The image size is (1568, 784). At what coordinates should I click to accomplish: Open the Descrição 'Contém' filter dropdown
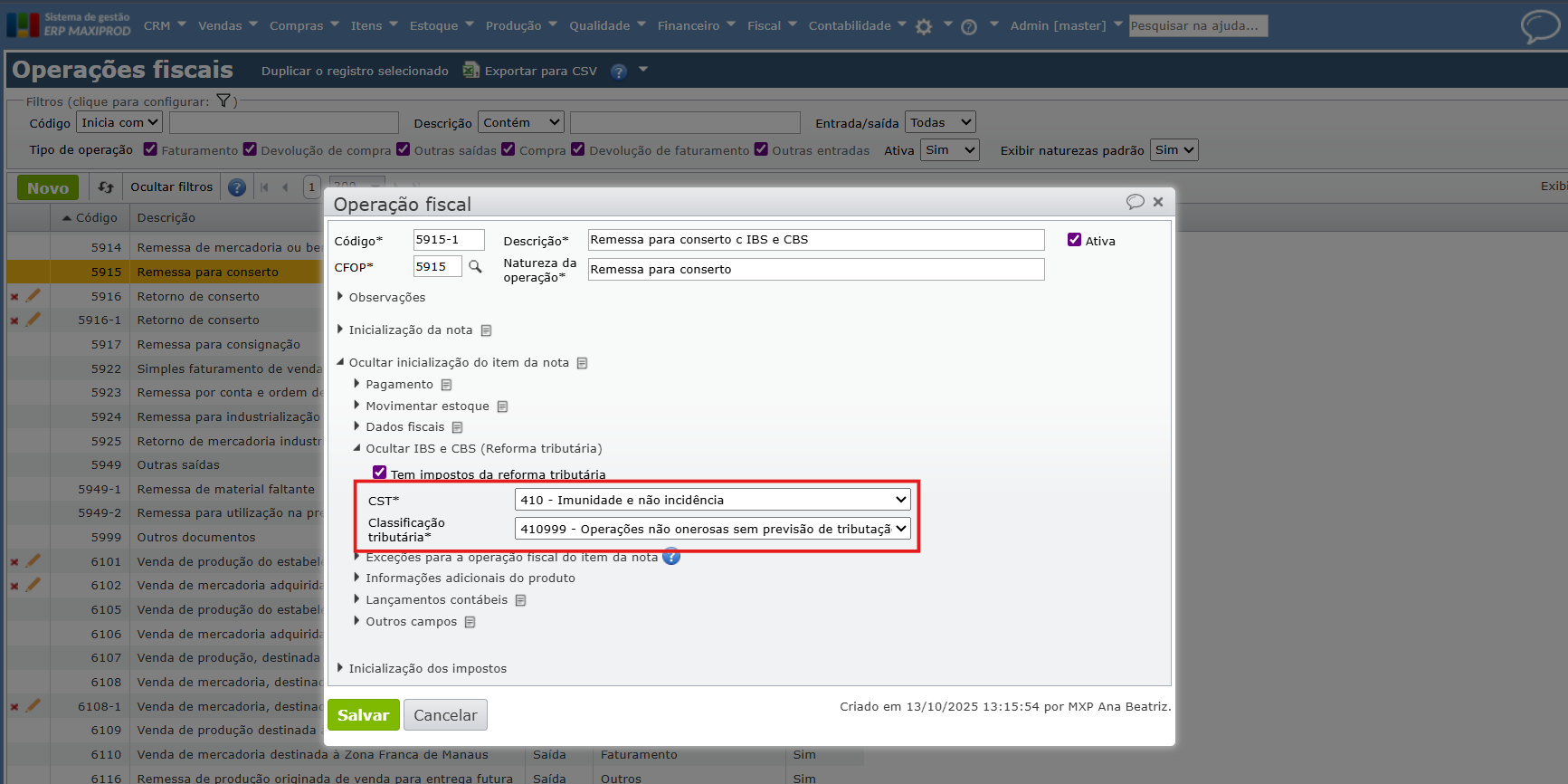coord(521,122)
